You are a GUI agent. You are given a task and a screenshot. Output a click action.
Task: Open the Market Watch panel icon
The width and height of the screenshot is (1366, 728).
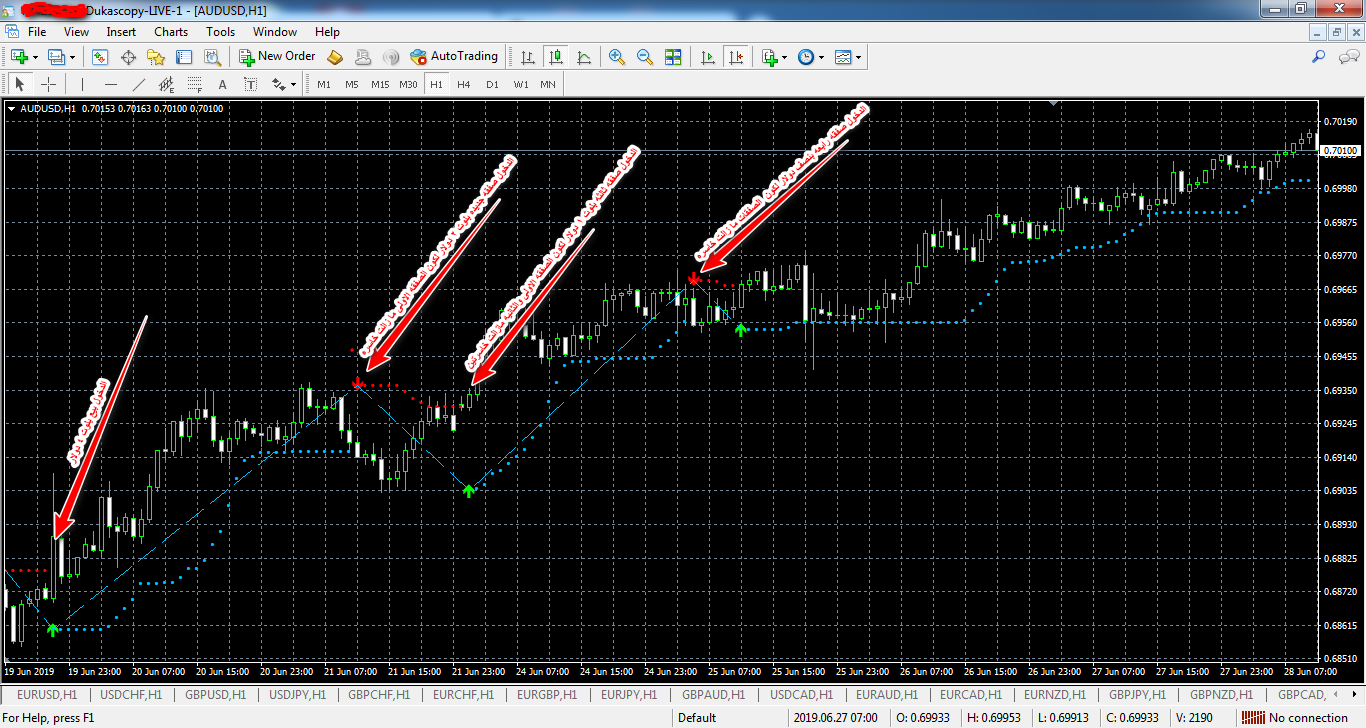[x=100, y=57]
